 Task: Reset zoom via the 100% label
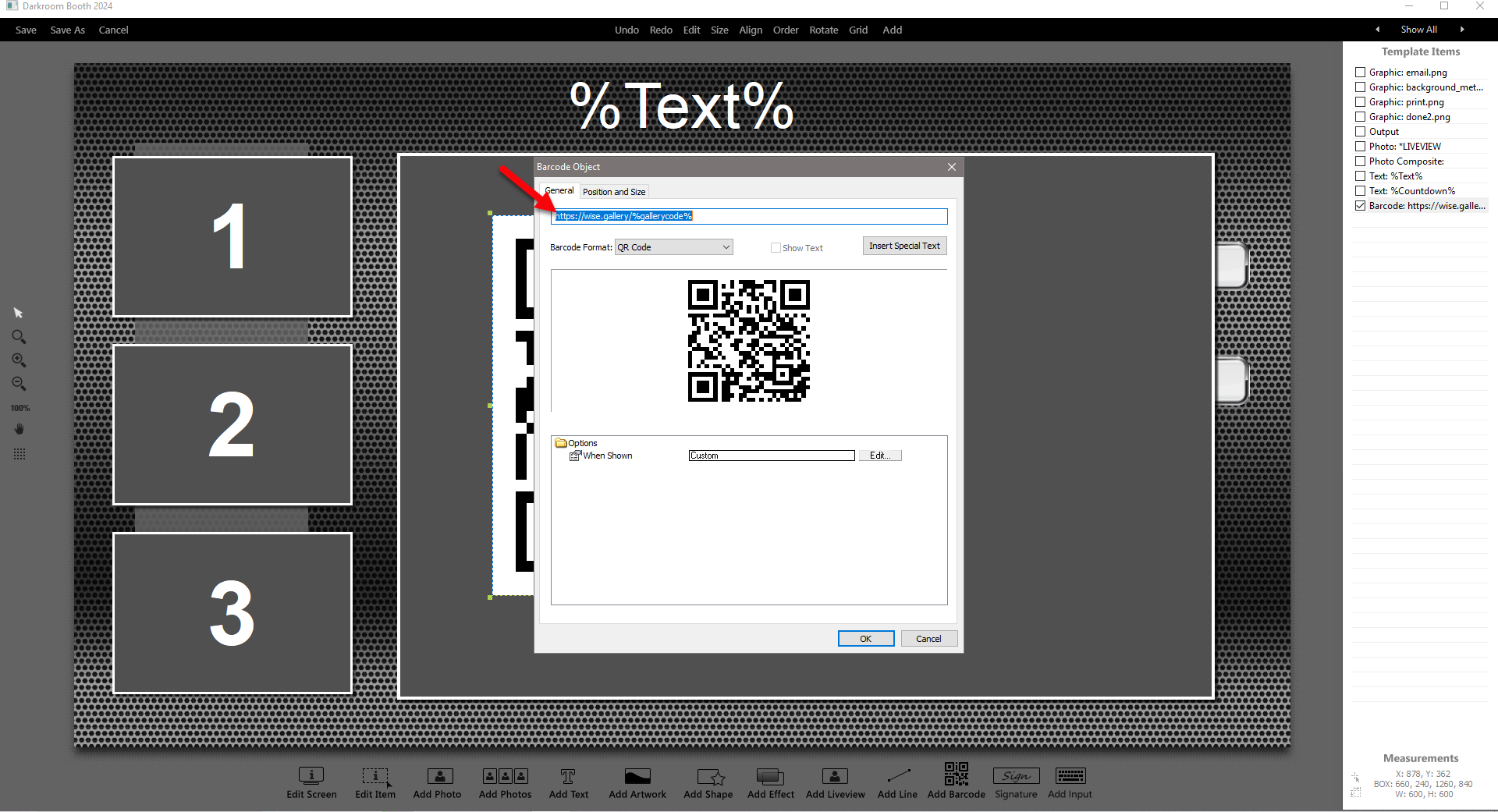[20, 408]
